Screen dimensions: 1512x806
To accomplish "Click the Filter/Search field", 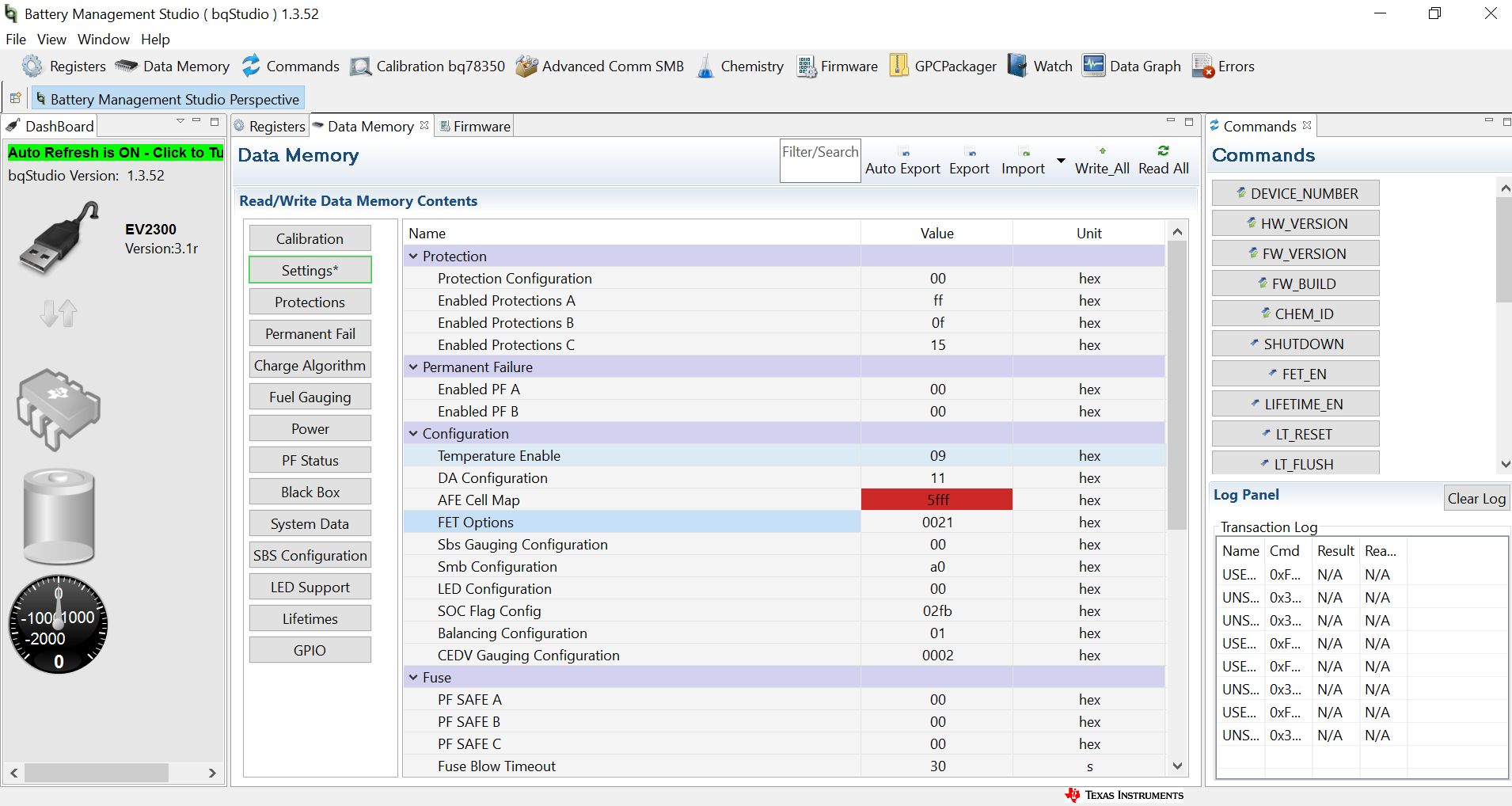I will point(820,161).
